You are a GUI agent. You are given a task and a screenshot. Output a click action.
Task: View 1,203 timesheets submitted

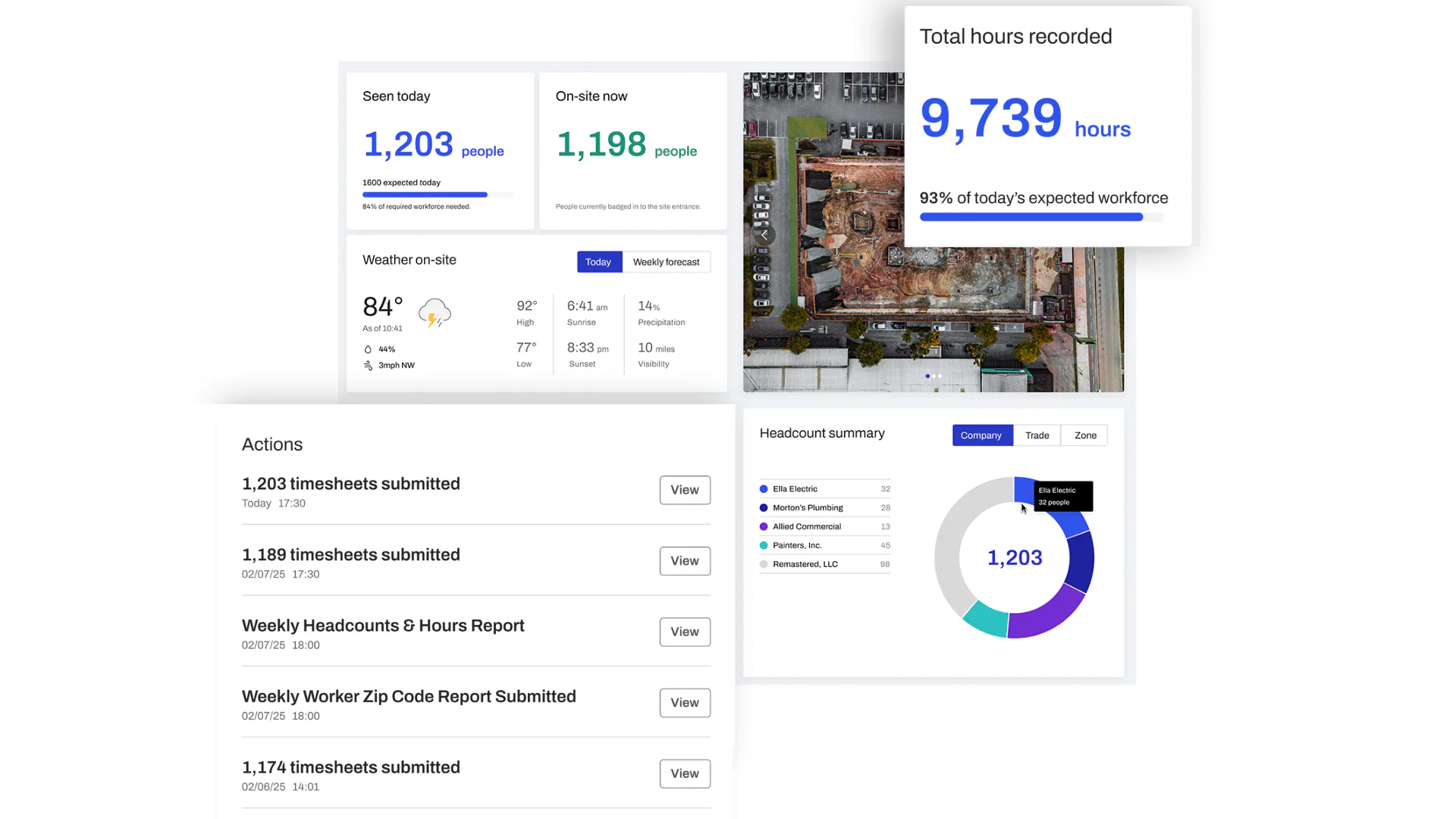685,490
